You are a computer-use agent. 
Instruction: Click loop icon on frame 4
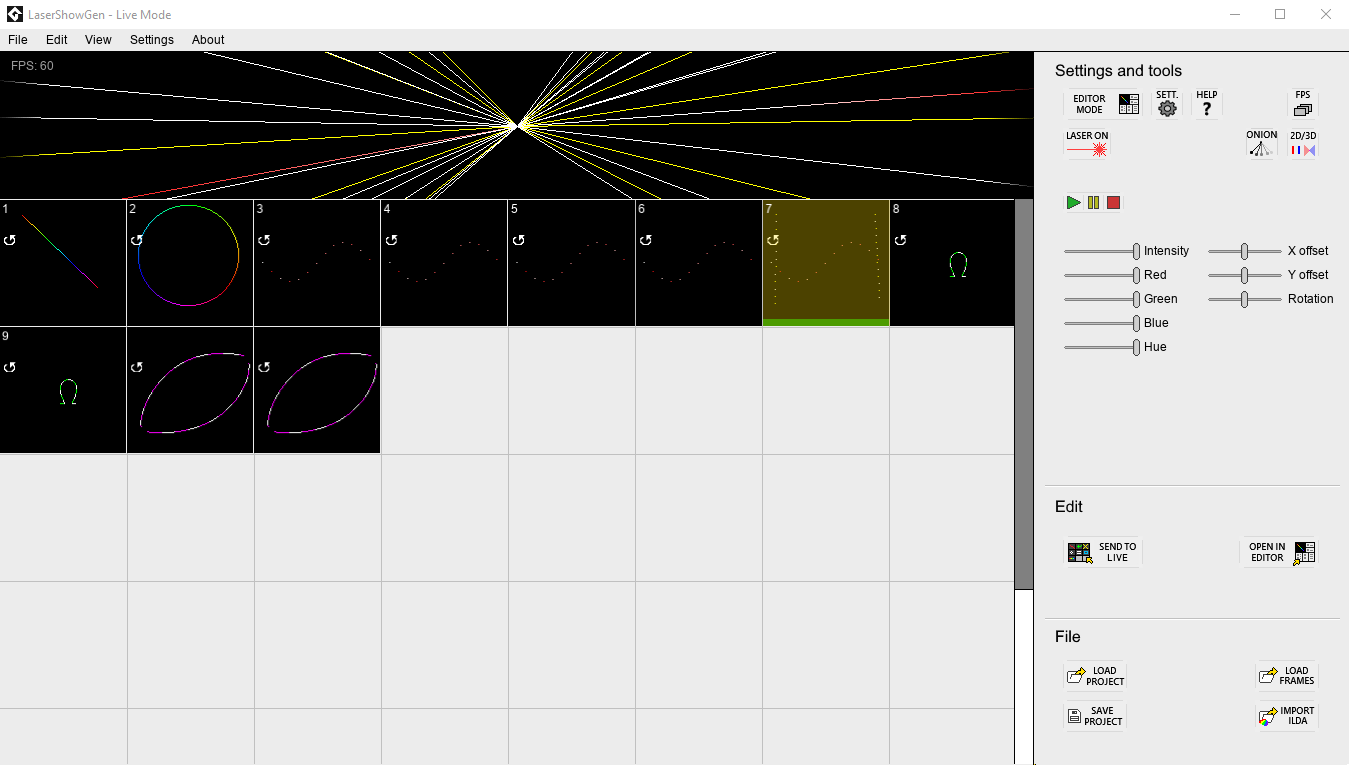391,240
